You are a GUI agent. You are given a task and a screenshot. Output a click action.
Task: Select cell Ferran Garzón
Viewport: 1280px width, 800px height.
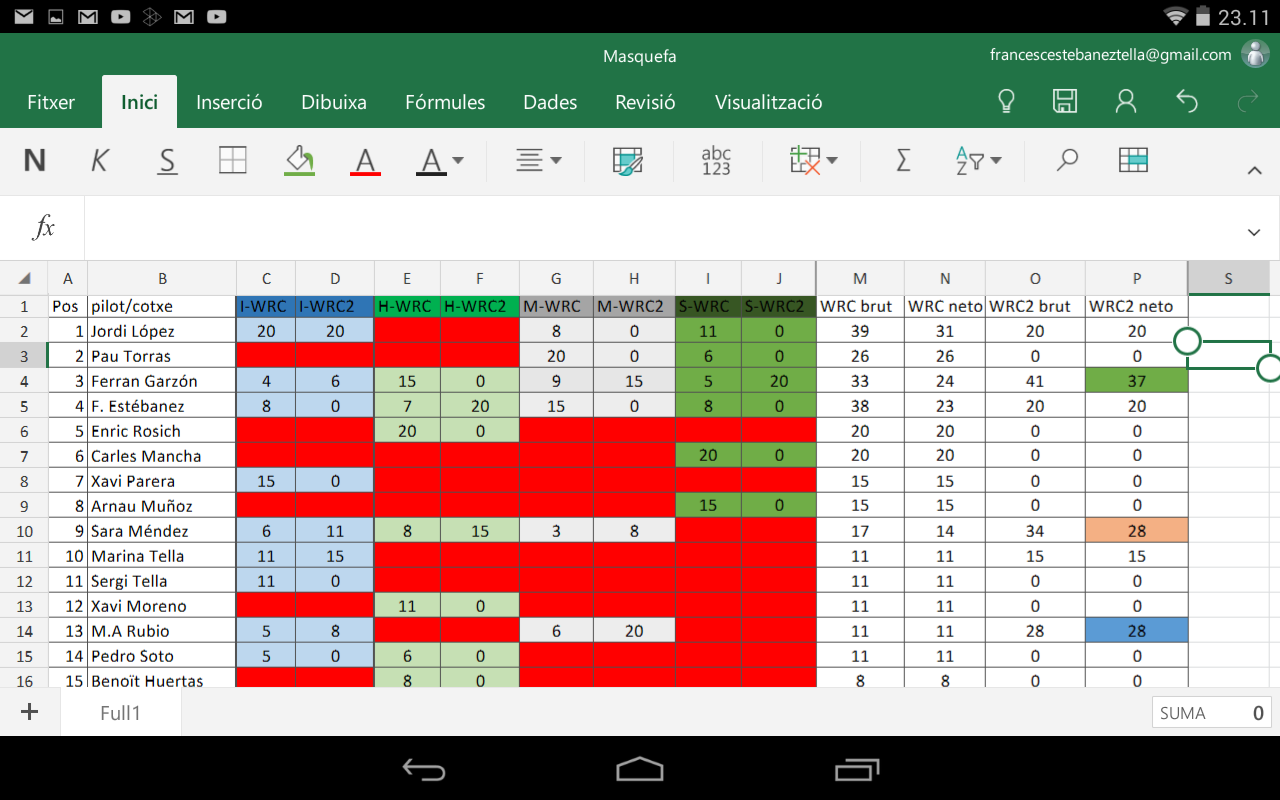(x=162, y=381)
